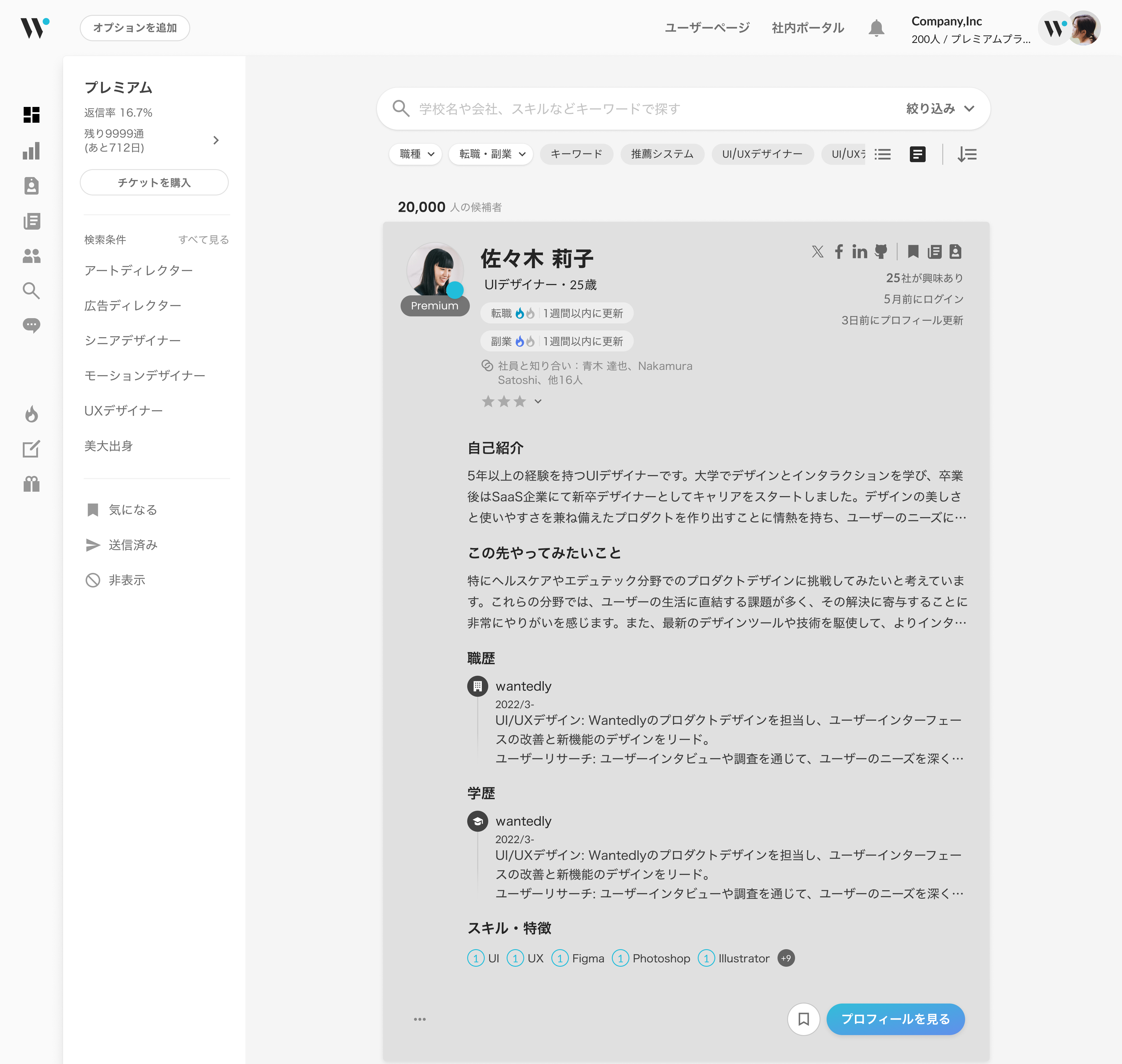Click チケットを購入 button

pos(154,183)
